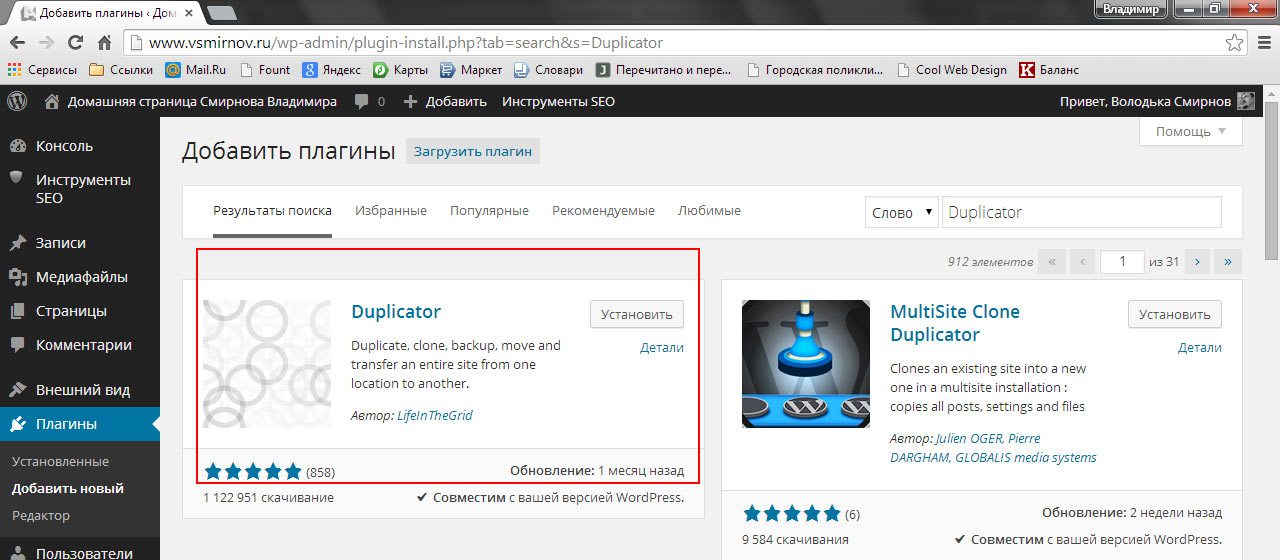This screenshot has width=1280, height=560.
Task: Install the MultiSite Clone Duplicator plugin
Action: [x=1175, y=314]
